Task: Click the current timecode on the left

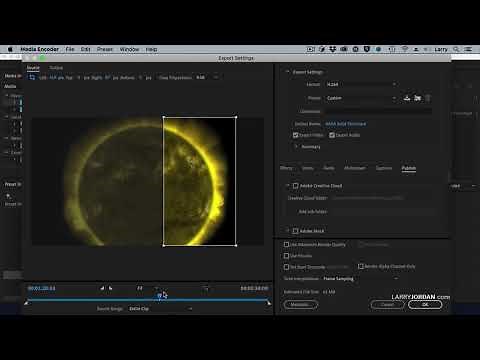Action: click(42, 288)
